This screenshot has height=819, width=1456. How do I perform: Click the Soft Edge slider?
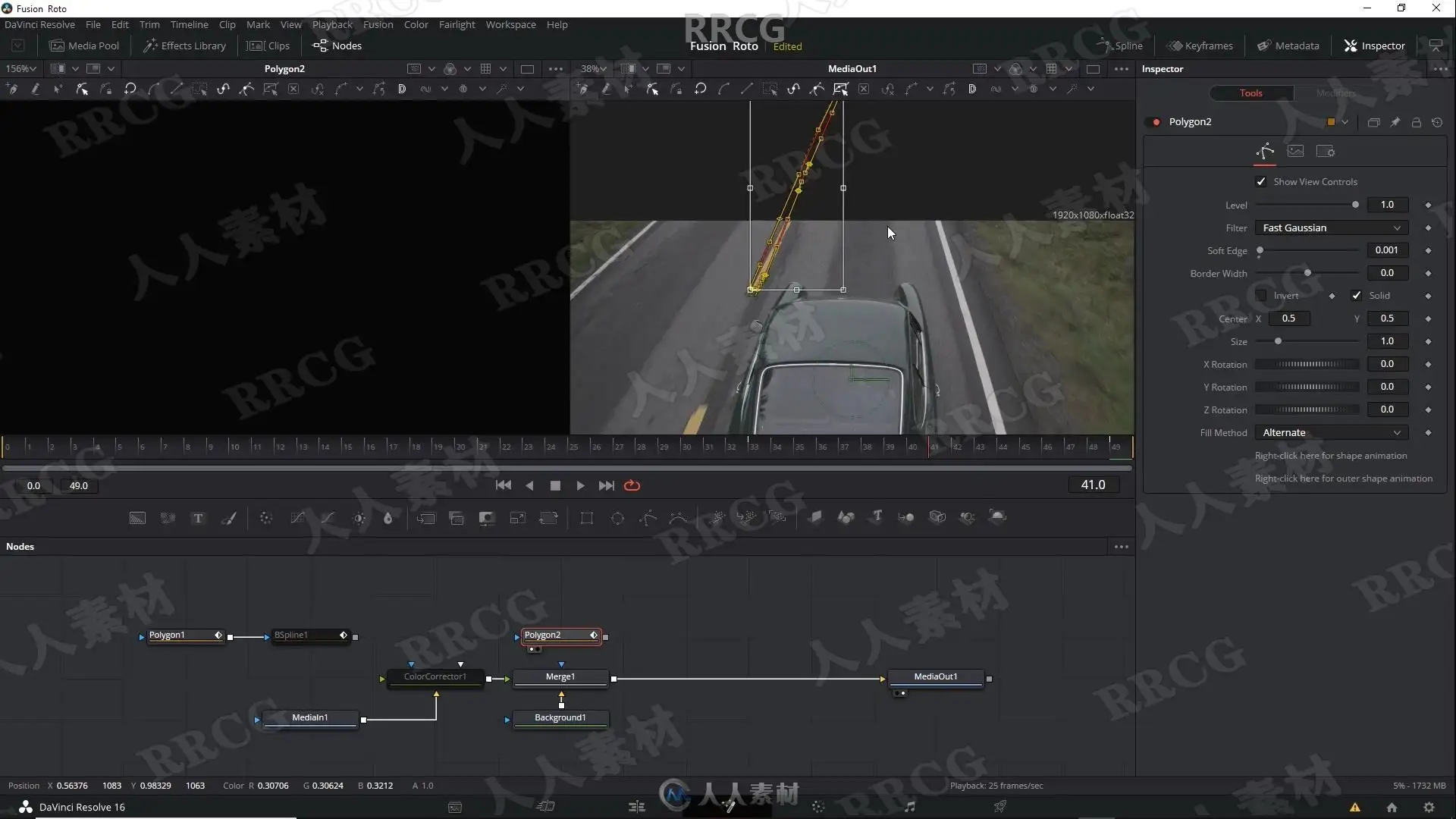point(1308,250)
